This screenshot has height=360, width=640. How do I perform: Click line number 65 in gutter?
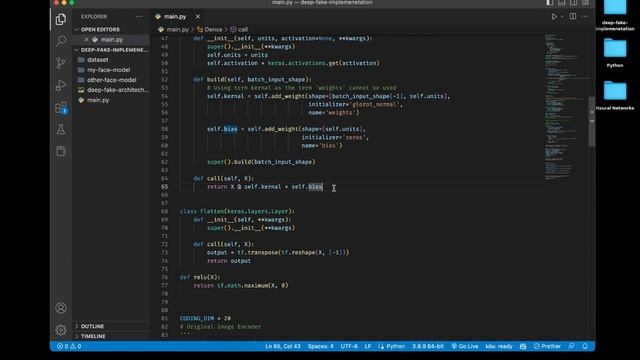[164, 187]
